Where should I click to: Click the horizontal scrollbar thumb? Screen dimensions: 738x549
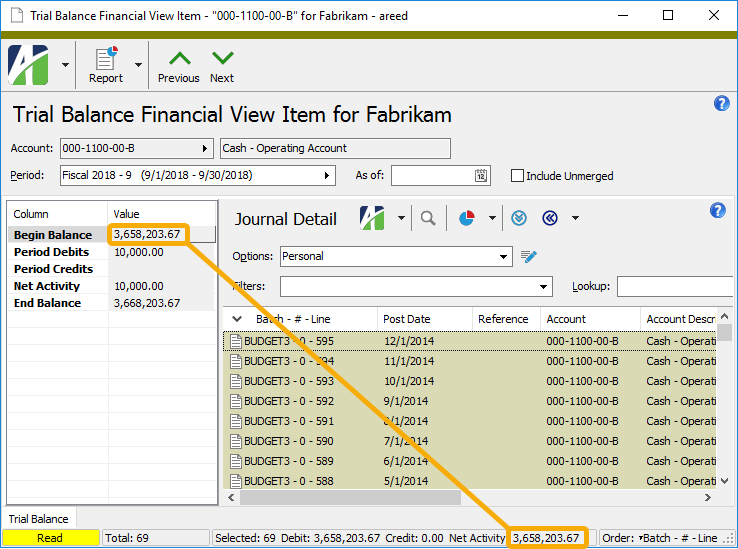(x=350, y=497)
